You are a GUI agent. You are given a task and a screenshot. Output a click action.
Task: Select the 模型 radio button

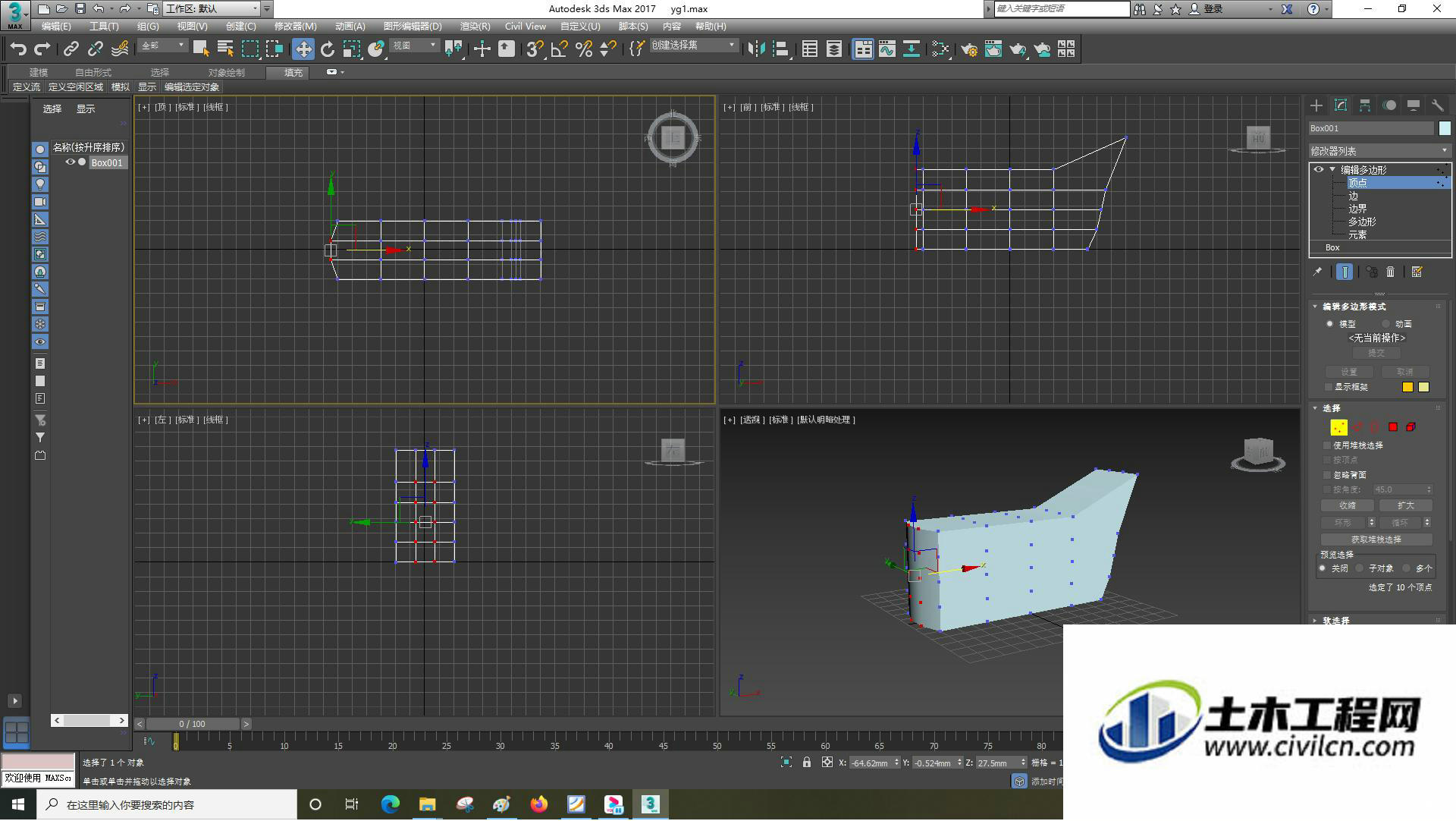tap(1329, 324)
